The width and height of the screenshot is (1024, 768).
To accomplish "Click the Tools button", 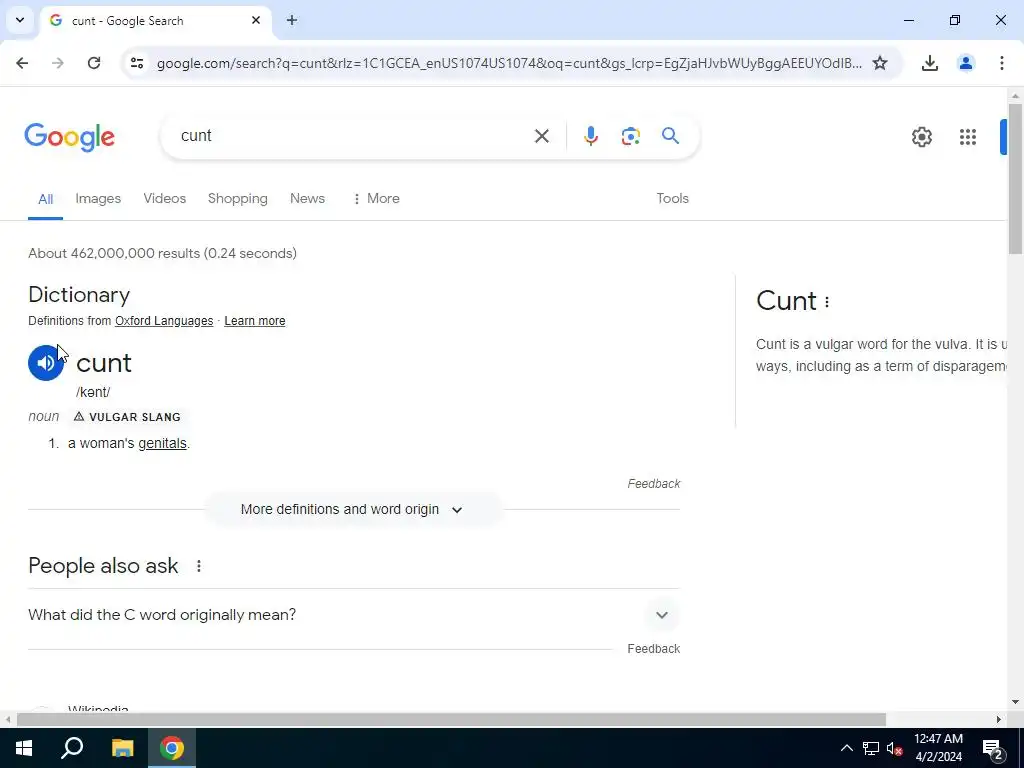I will (x=672, y=199).
